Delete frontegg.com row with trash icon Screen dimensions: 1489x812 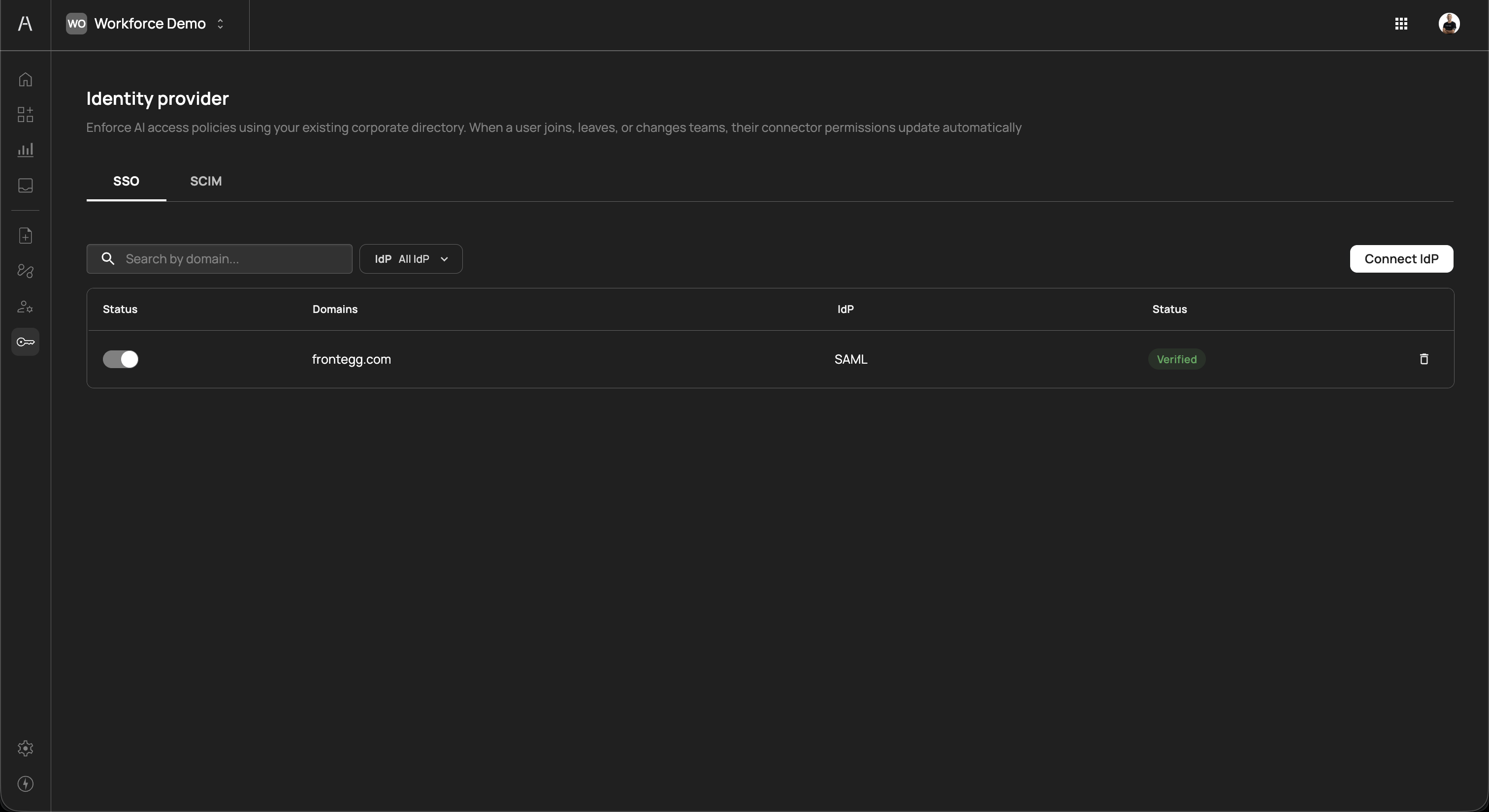[1424, 359]
